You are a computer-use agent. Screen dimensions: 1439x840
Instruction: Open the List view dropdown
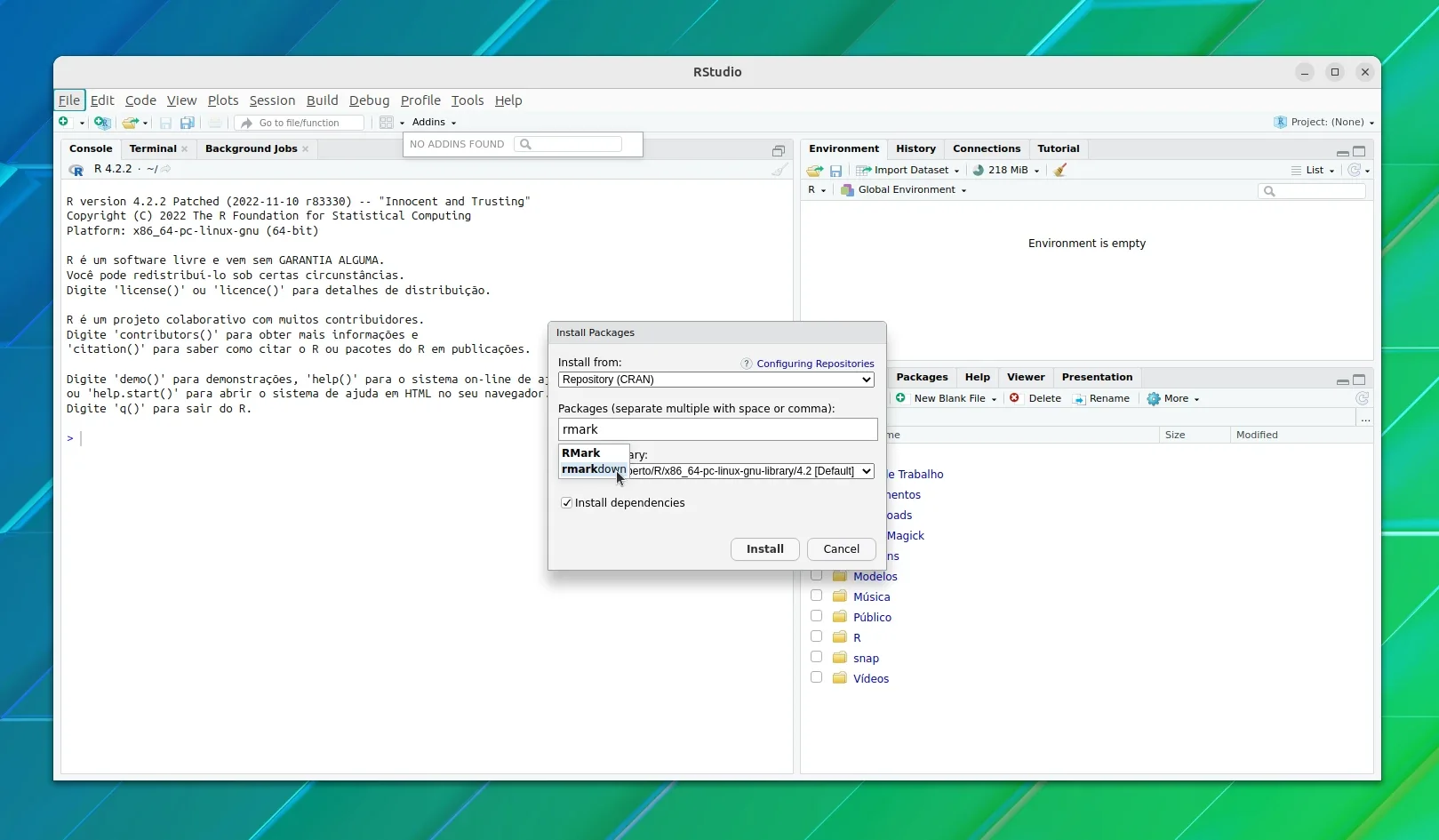(x=1313, y=170)
